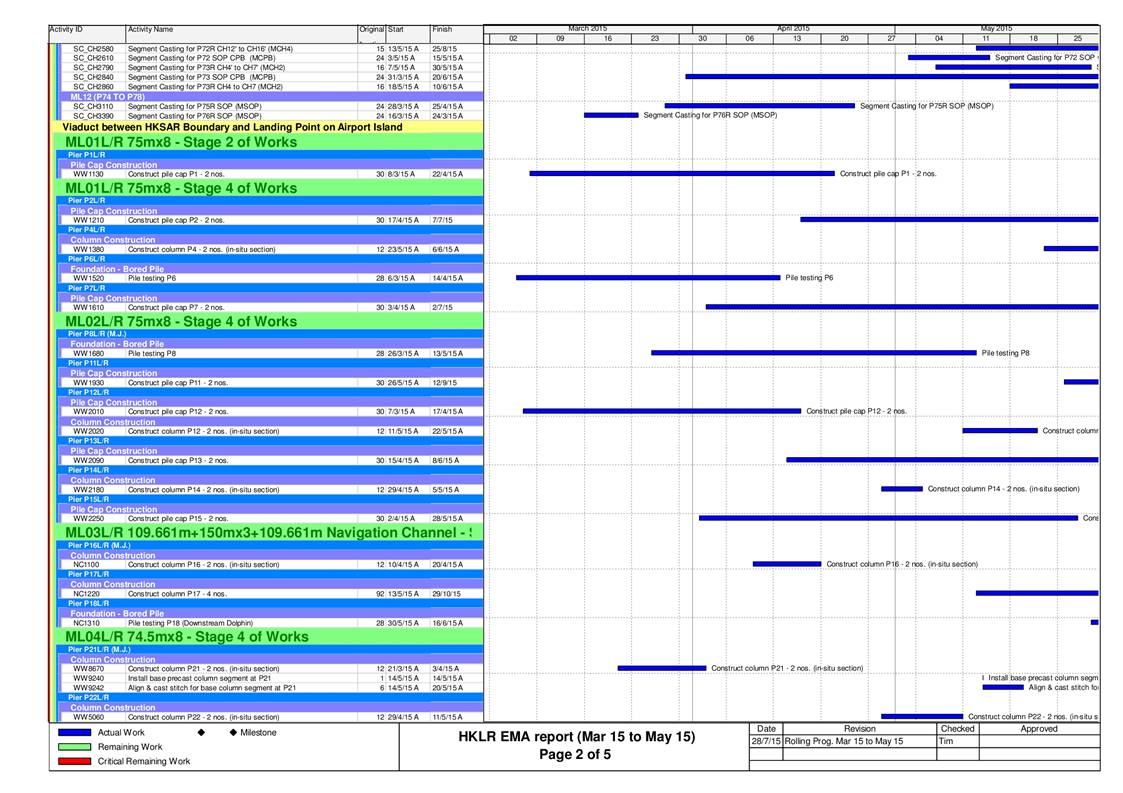The image size is (1123, 793).
Task: Select the Pier P16L/R (M.J.) band
Action: point(271,545)
